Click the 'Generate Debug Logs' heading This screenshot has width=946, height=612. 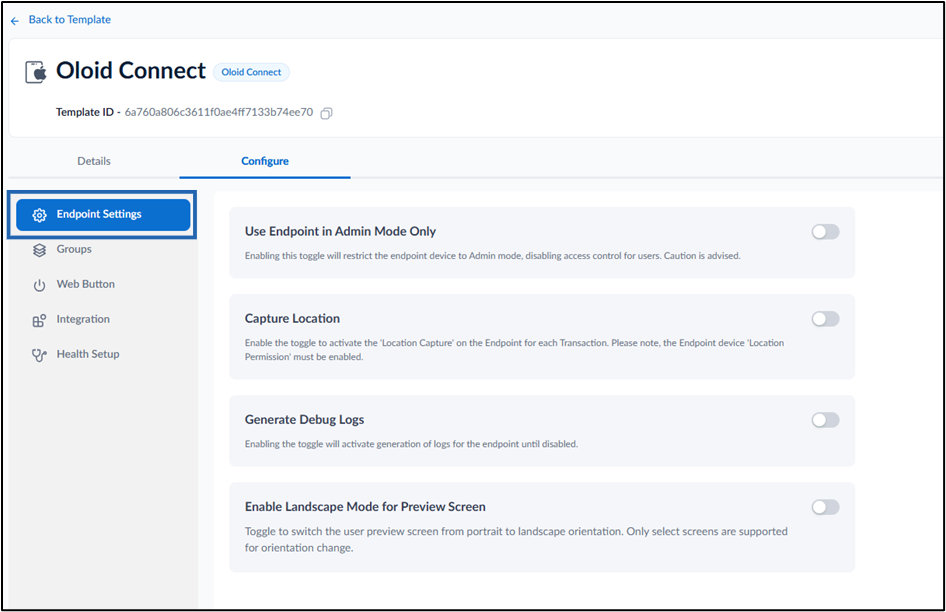pos(304,419)
